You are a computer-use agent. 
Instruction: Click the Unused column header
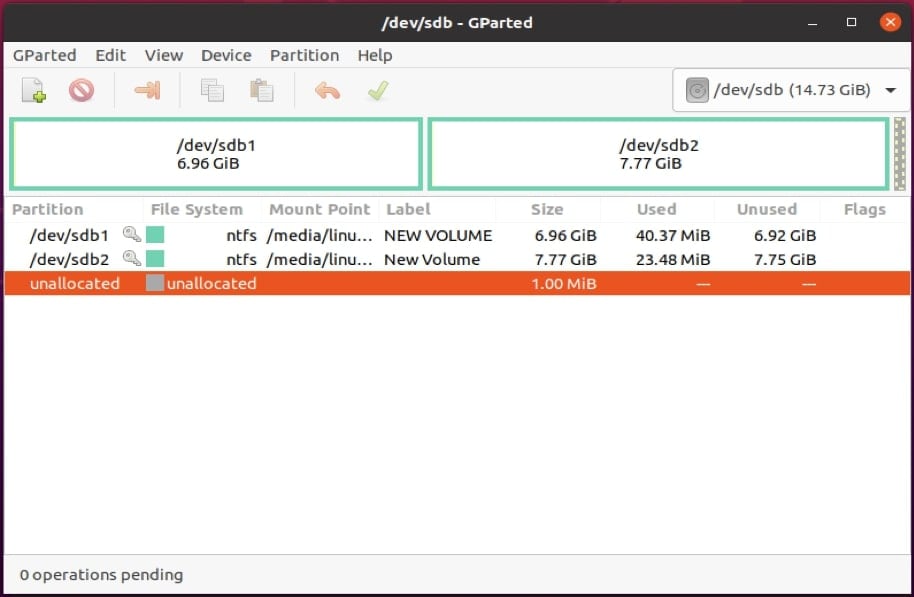pyautogui.click(x=767, y=209)
